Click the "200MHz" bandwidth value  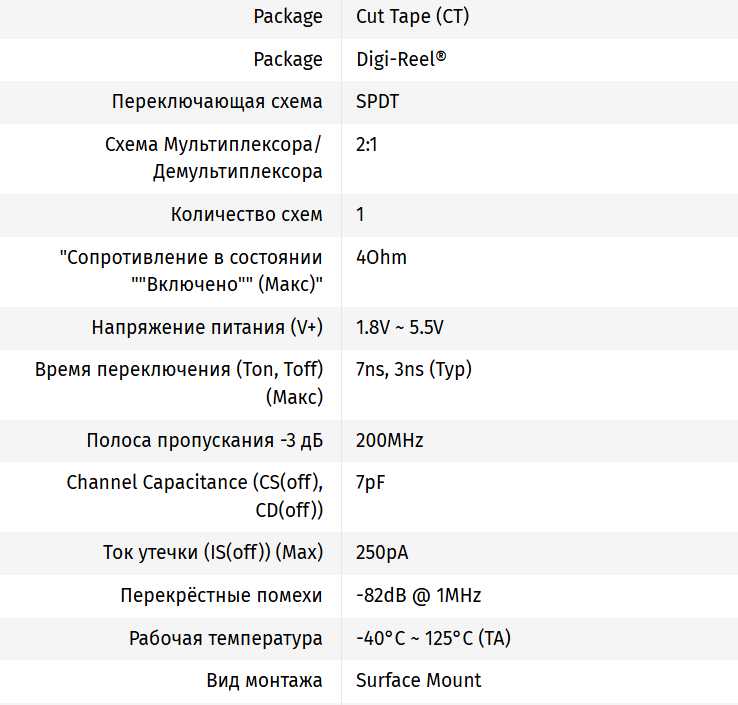point(389,440)
